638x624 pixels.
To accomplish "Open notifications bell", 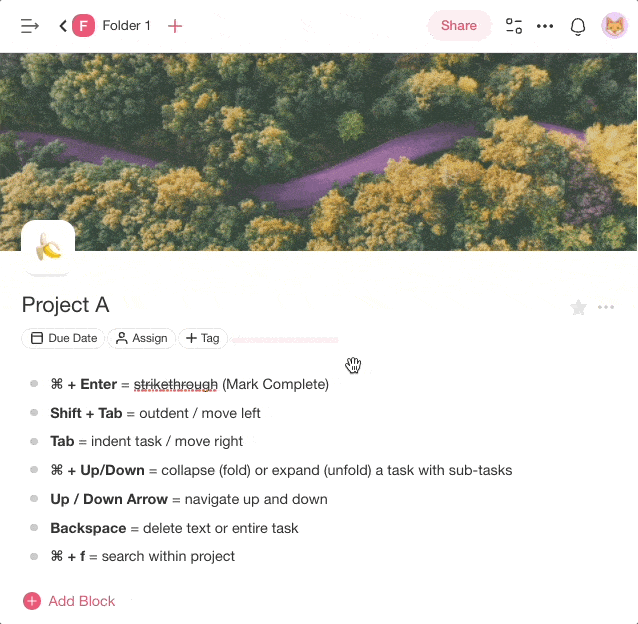I will pos(578,26).
